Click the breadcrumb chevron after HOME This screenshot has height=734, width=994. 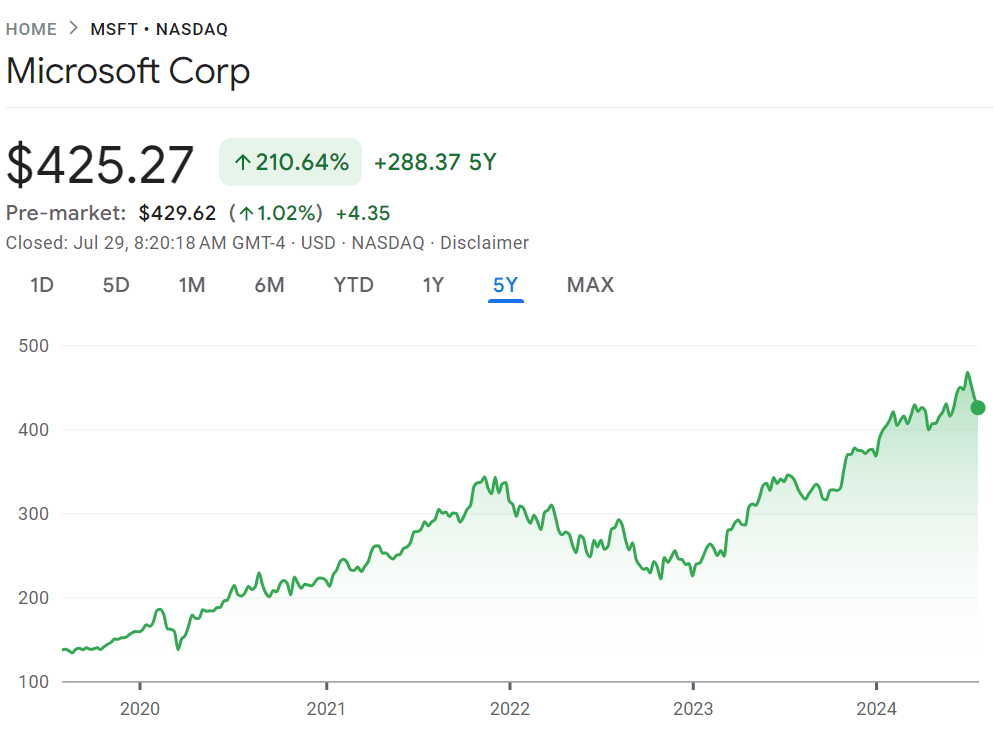pos(72,29)
